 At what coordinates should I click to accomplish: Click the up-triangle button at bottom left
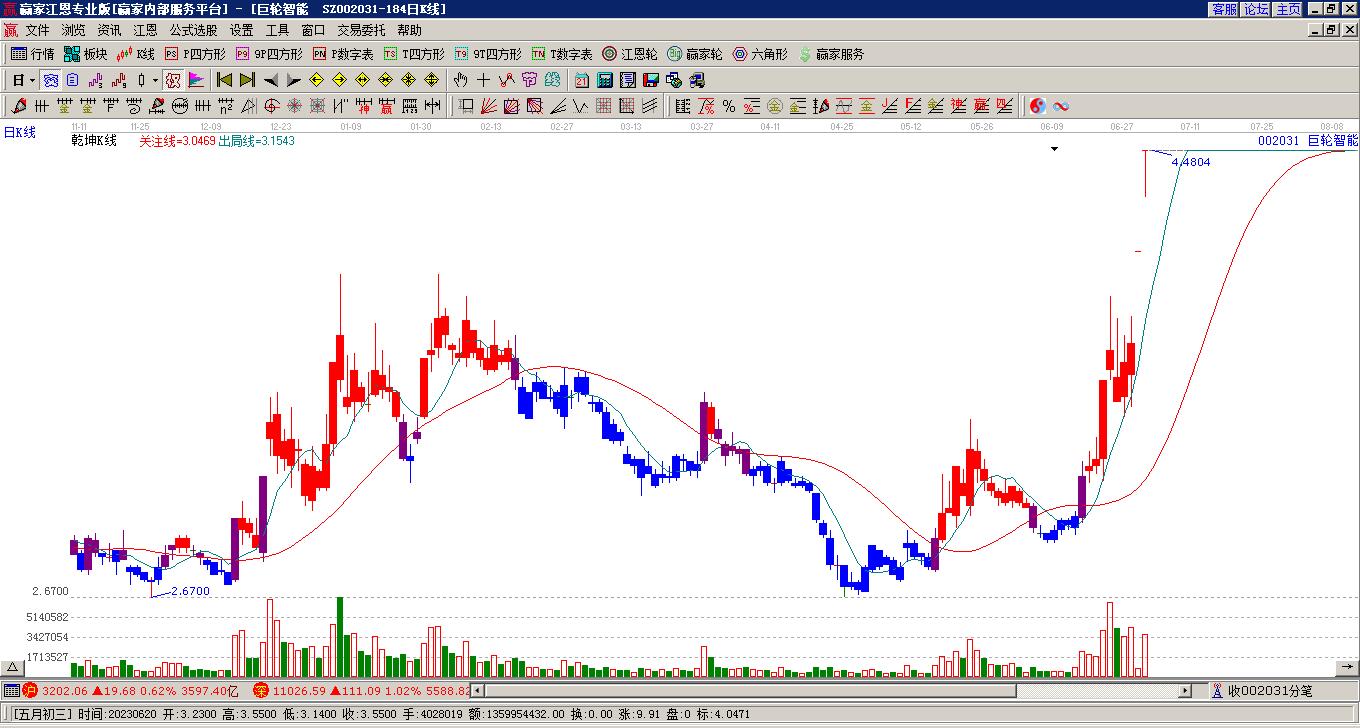point(13,669)
